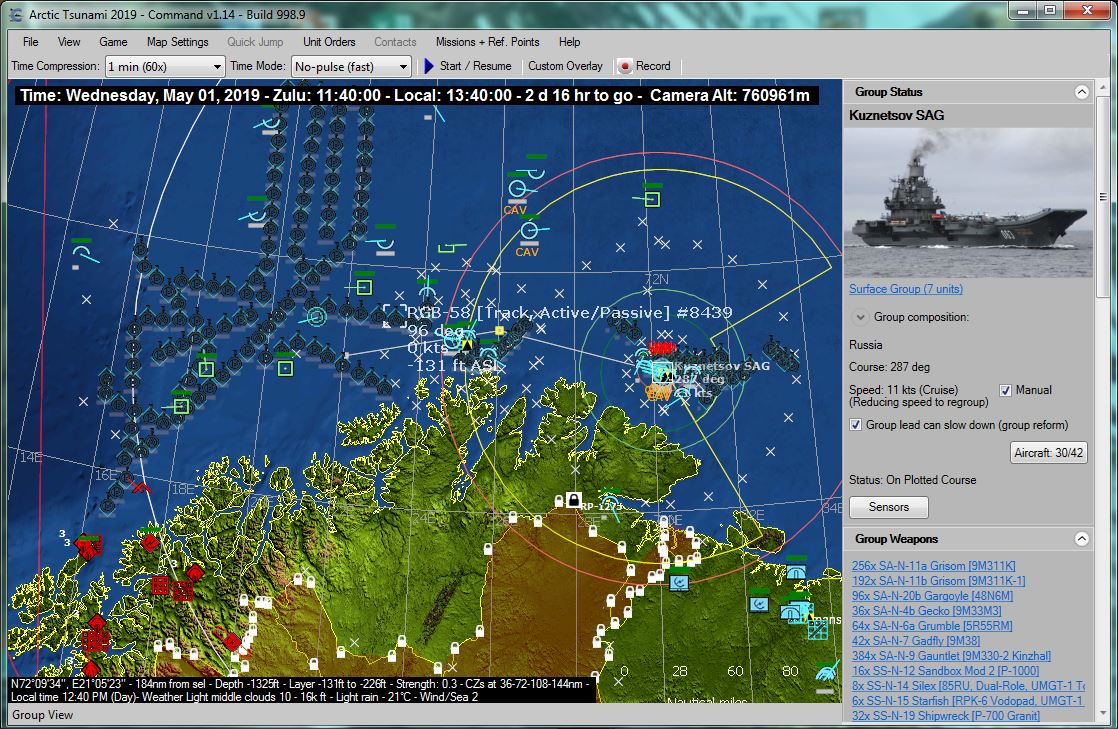Select the red hostile ship icon near 16E
The height and width of the screenshot is (729, 1118).
tap(140, 488)
